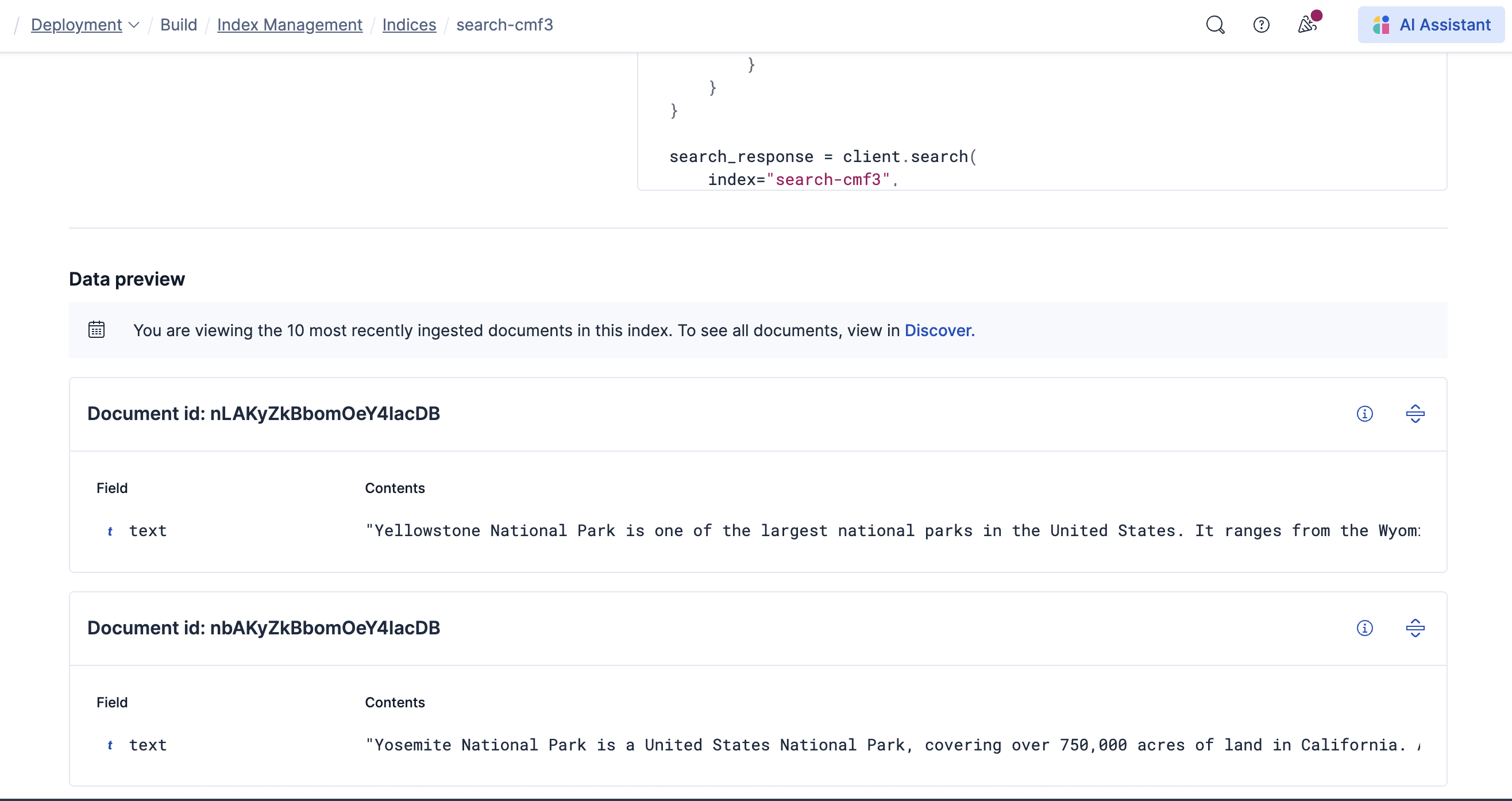Select the search-cmf3 index string in code
This screenshot has height=801, width=1512.
[x=830, y=180]
